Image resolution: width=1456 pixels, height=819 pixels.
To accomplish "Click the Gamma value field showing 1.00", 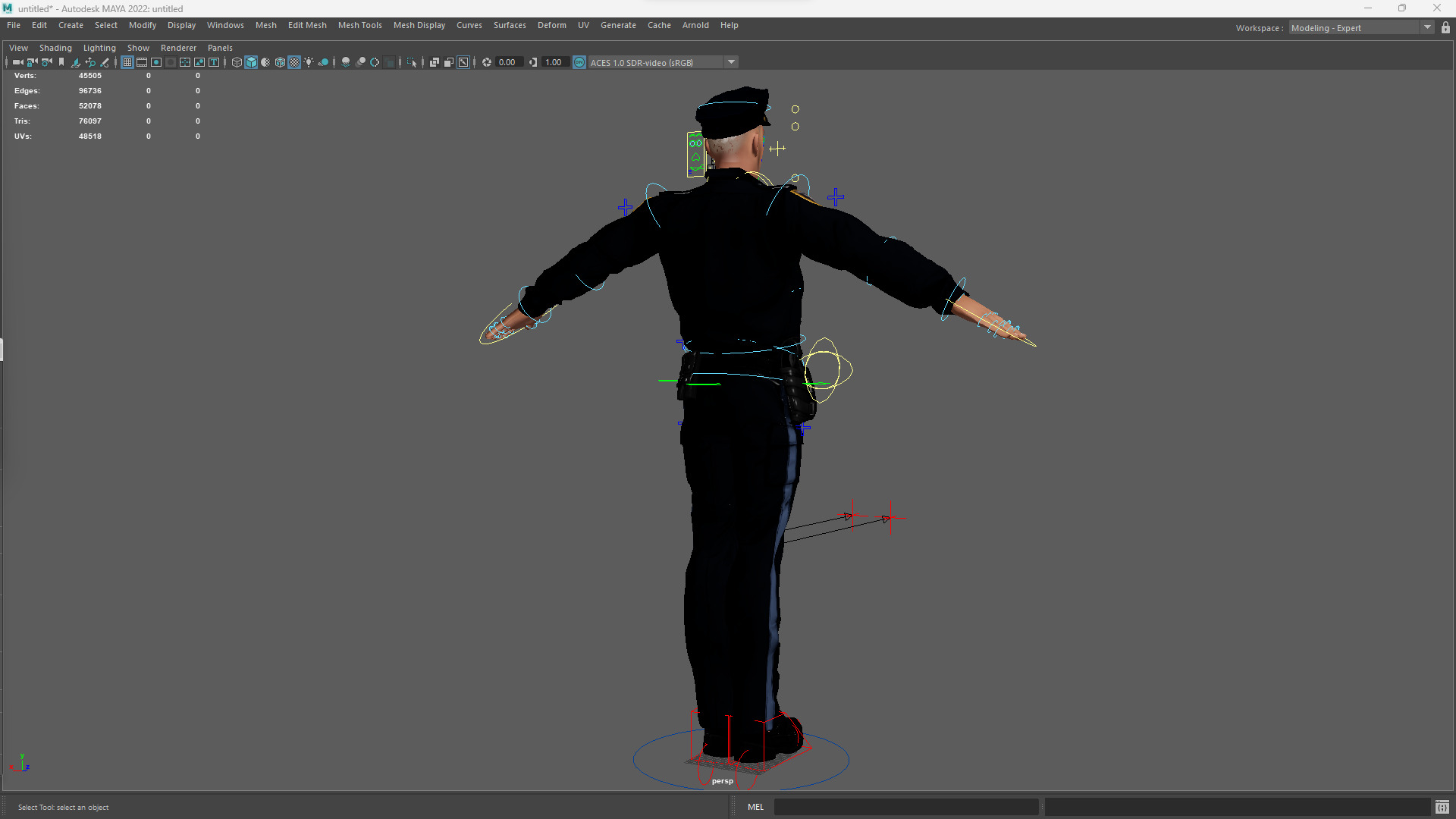I will click(554, 62).
